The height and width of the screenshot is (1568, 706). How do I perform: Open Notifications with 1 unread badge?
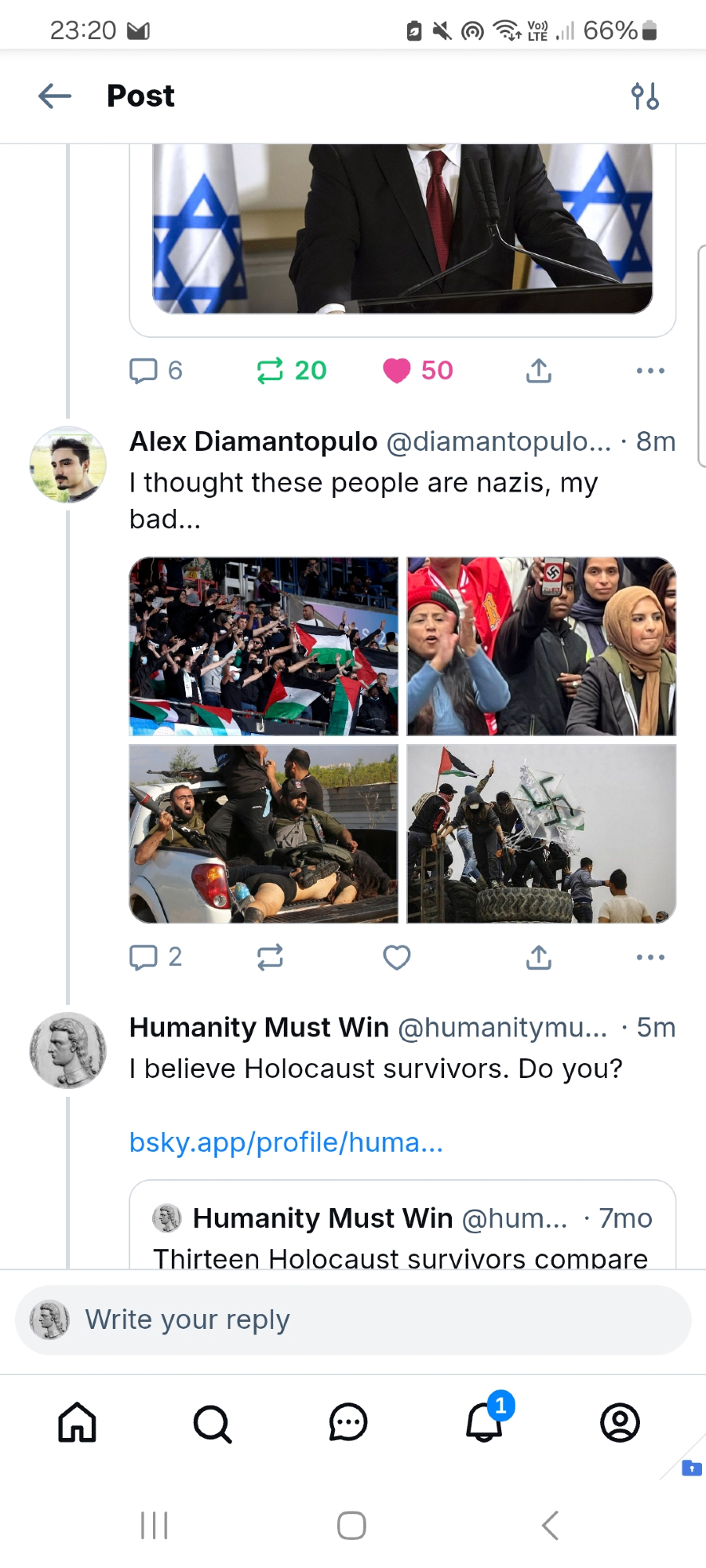coord(485,1421)
